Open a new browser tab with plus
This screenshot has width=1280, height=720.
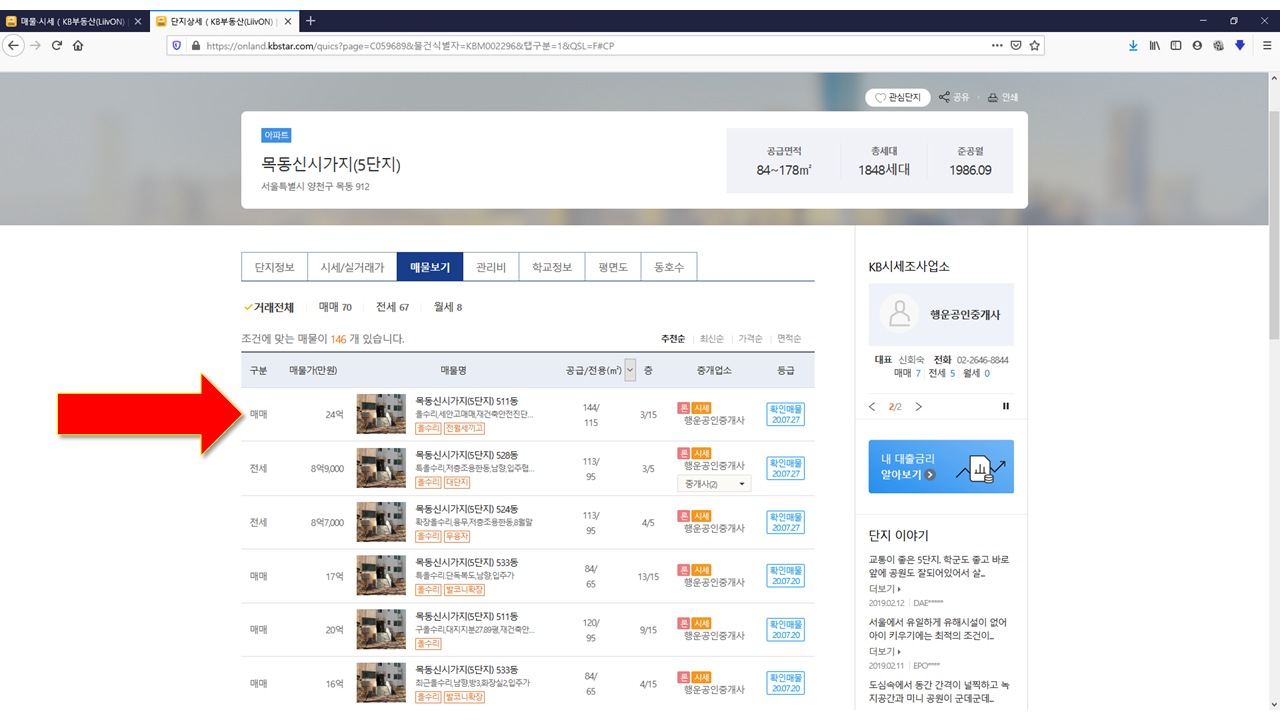click(311, 20)
